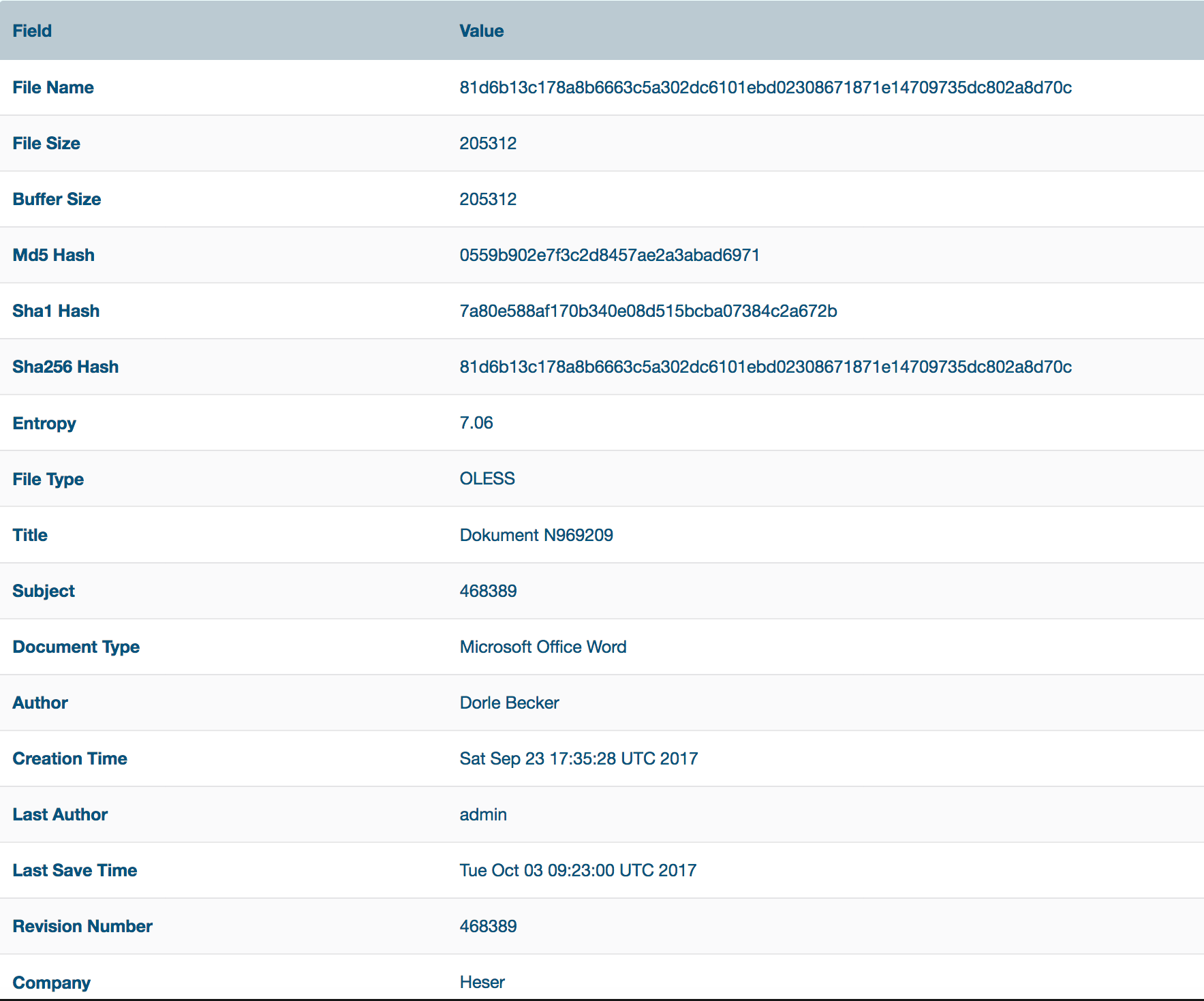Click the Buffer Size row label

point(57,200)
